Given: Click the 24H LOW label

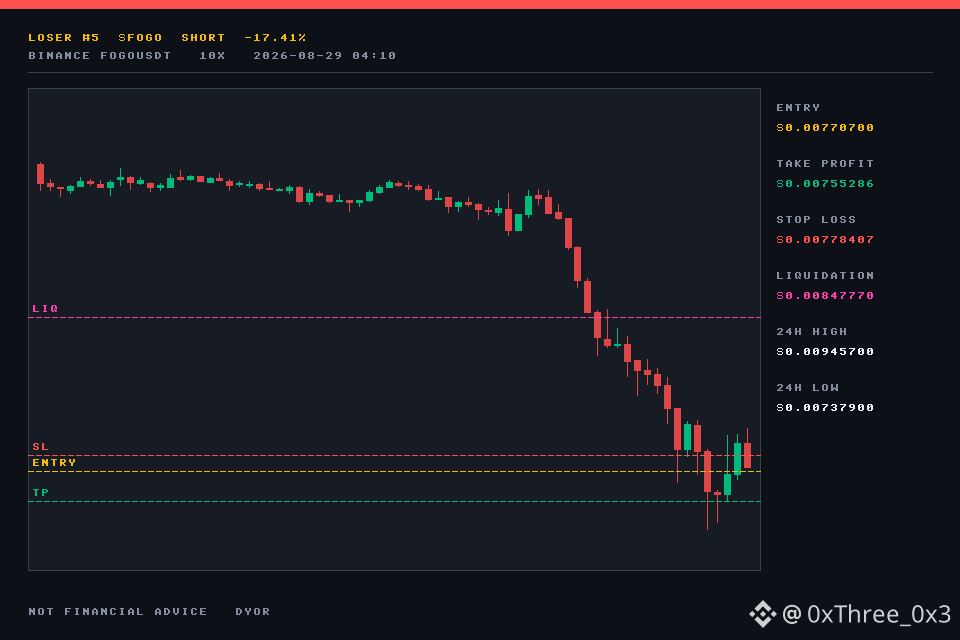Looking at the screenshot, I should point(808,388).
